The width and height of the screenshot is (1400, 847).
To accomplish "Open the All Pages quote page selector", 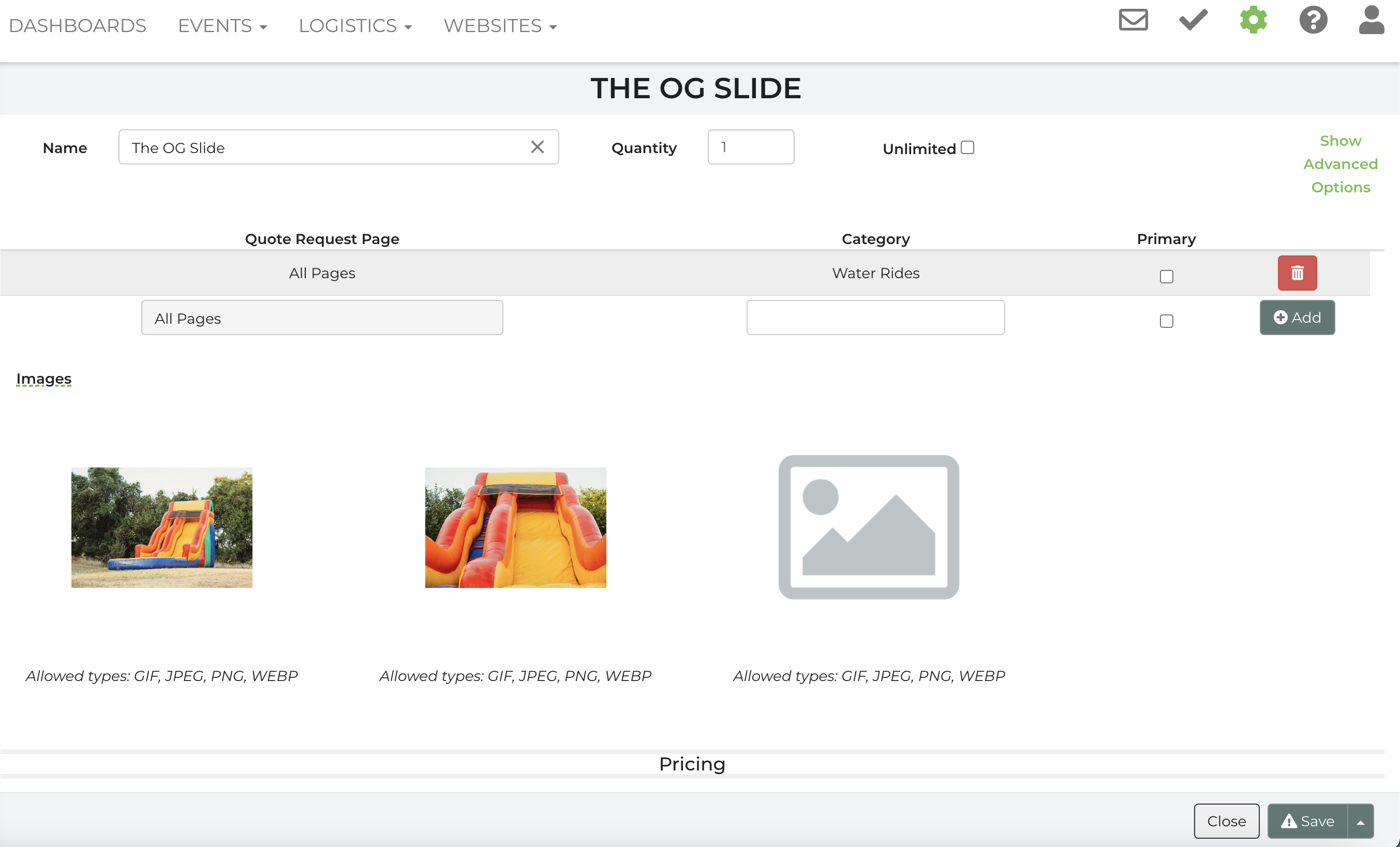I will (322, 318).
